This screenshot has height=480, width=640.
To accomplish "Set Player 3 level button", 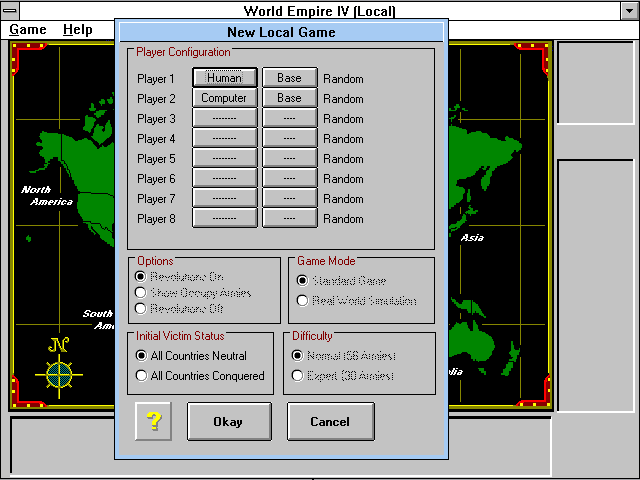I will (290, 118).
